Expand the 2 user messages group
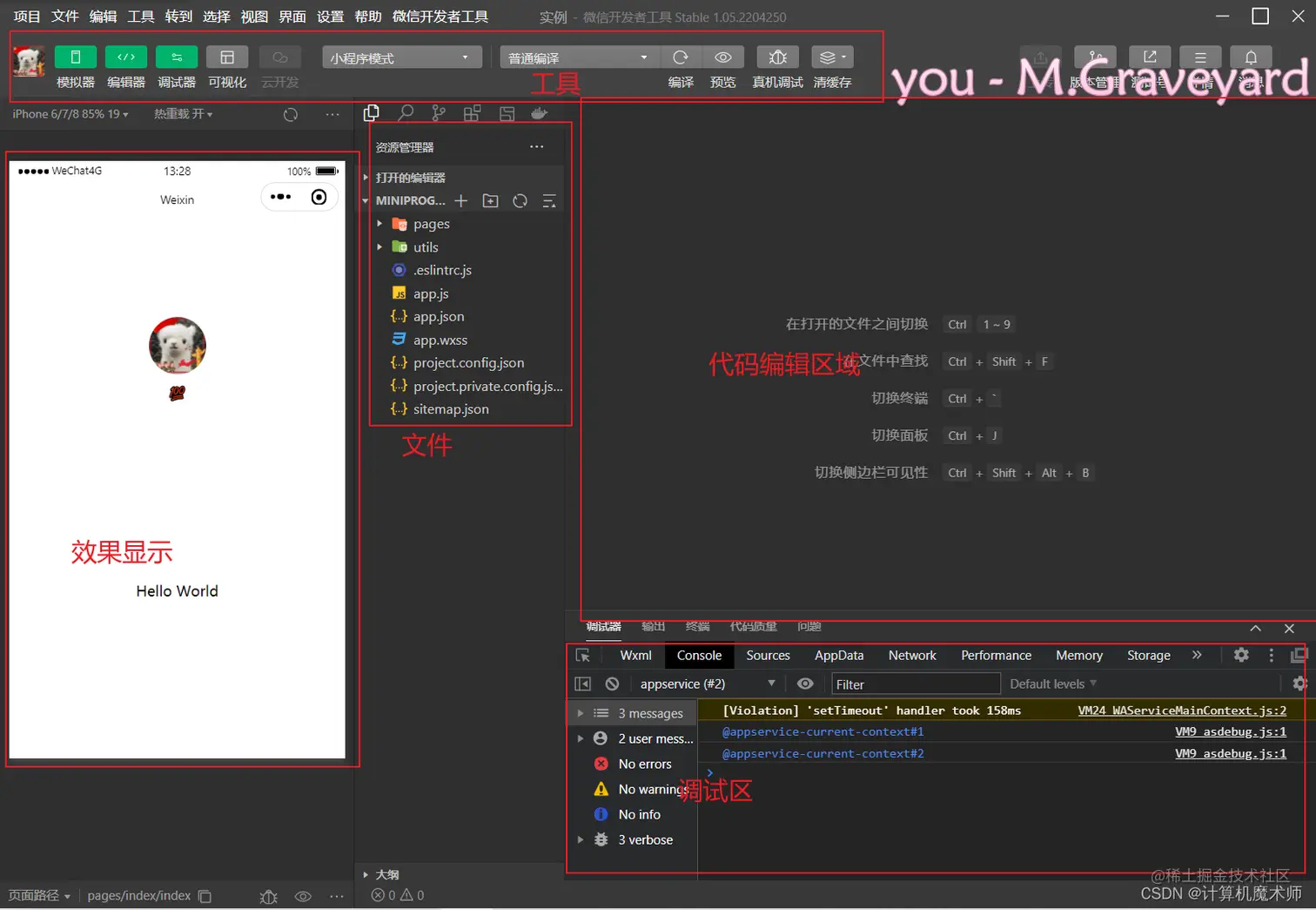The width and height of the screenshot is (1316, 910). tap(632, 738)
